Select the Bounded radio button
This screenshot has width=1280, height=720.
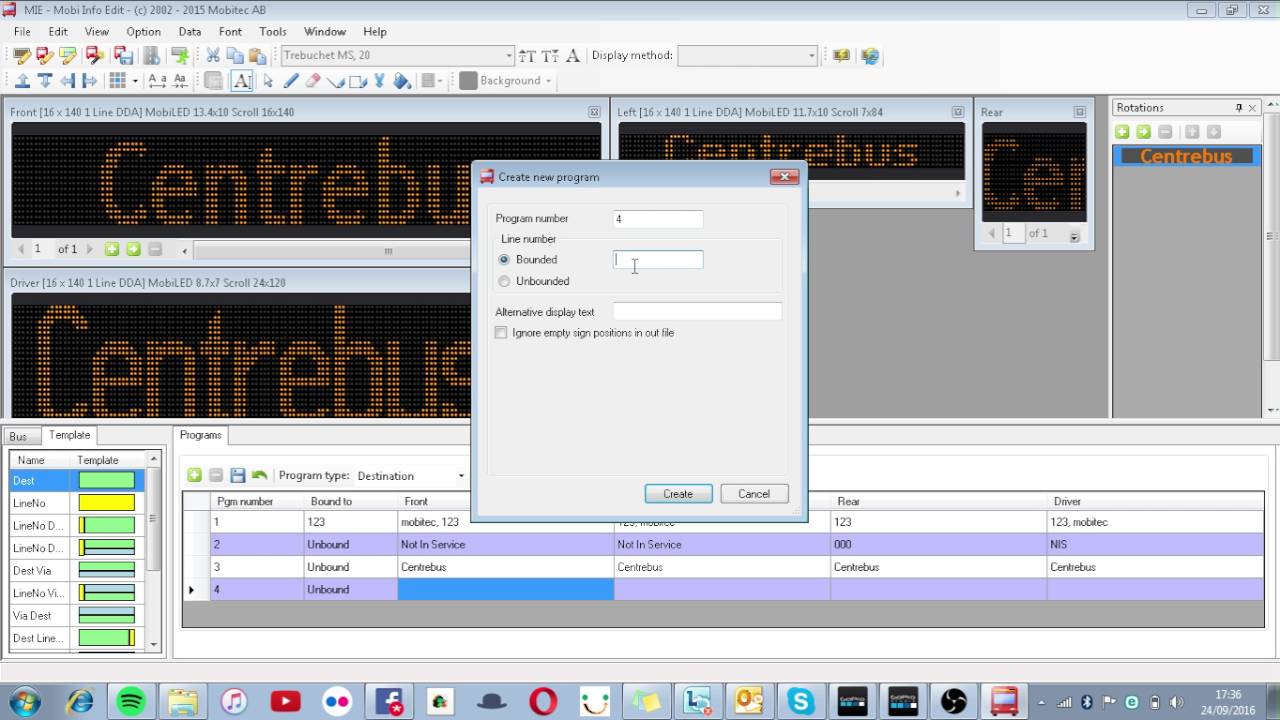(504, 260)
